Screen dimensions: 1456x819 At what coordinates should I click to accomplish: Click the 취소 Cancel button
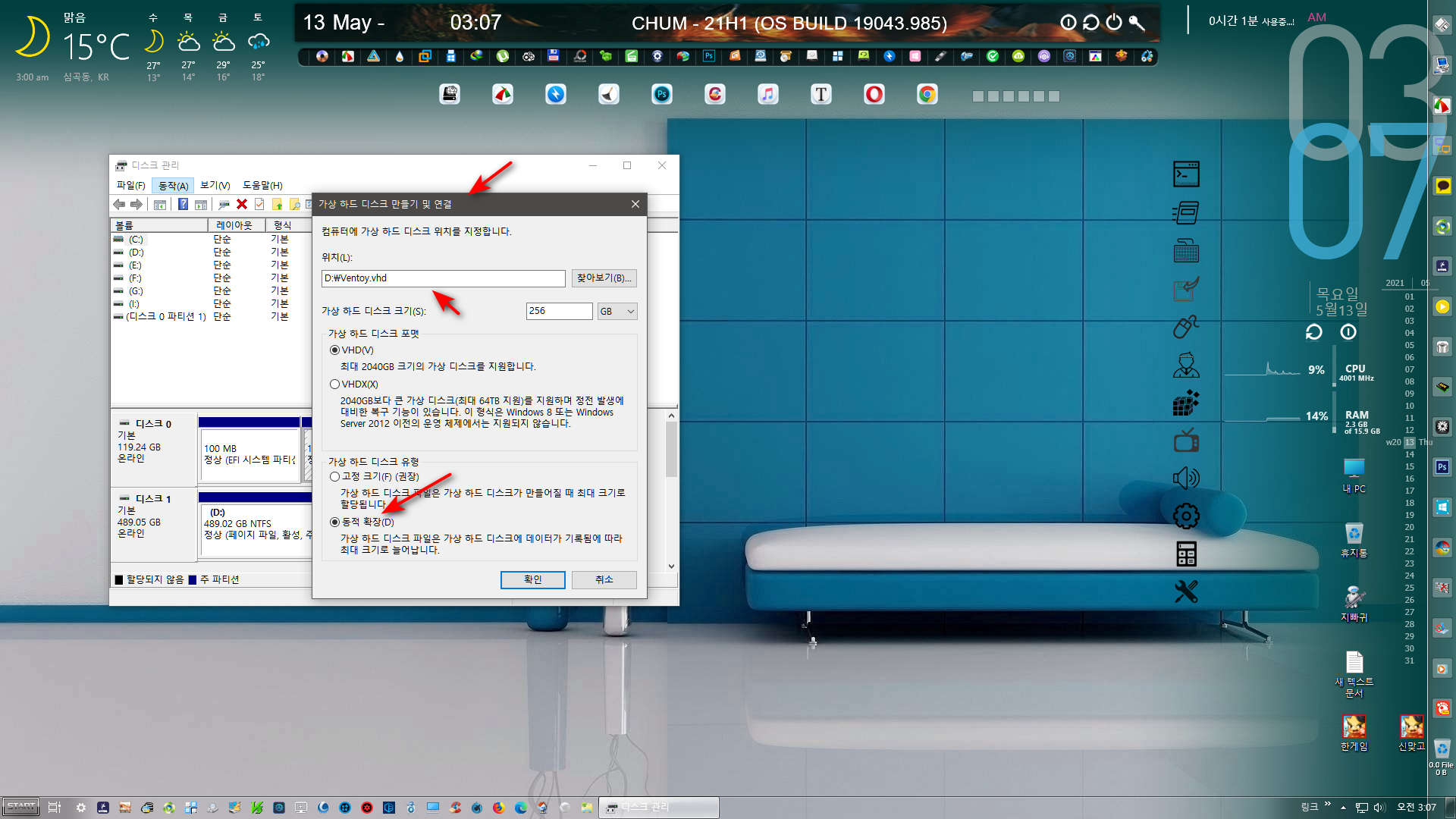(604, 579)
